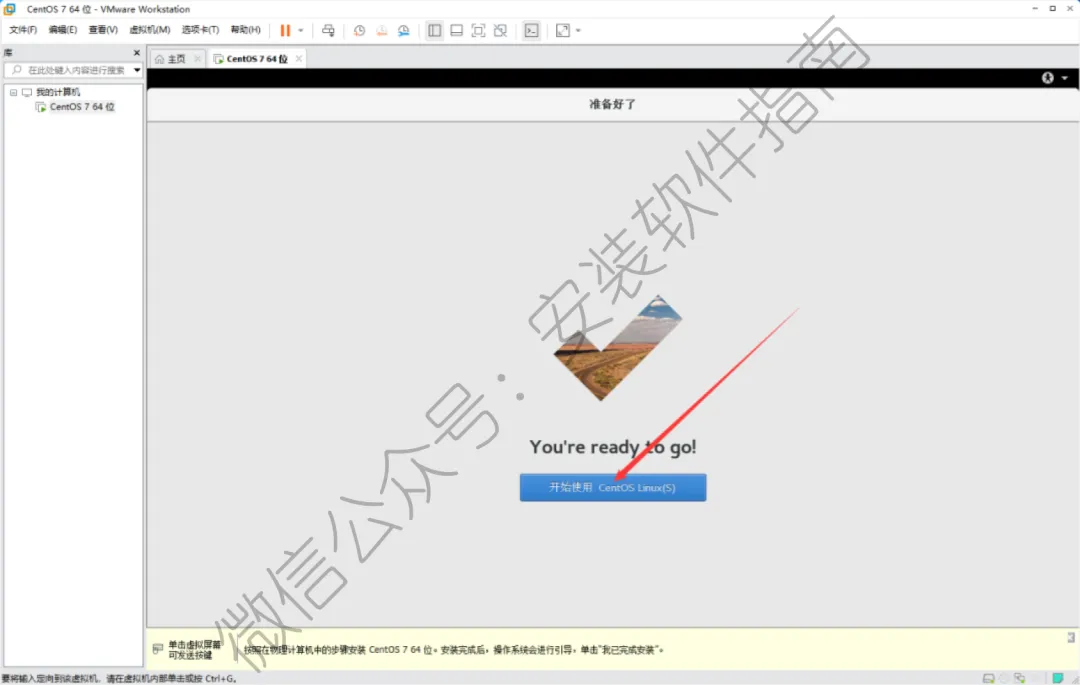Close the 主页 tab
The image size is (1080, 685).
198,59
